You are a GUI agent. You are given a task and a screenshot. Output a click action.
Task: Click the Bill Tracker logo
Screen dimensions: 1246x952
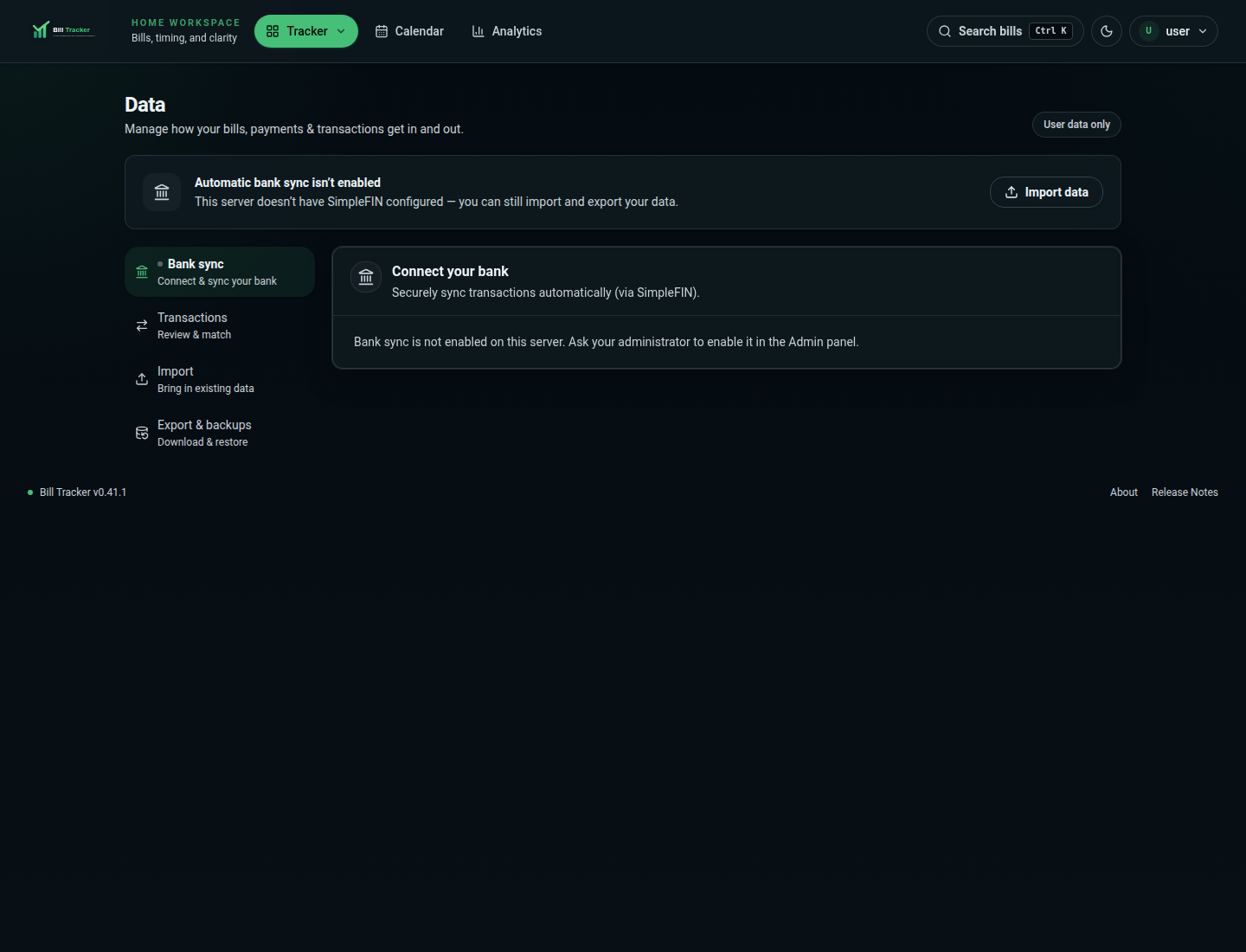(x=63, y=30)
